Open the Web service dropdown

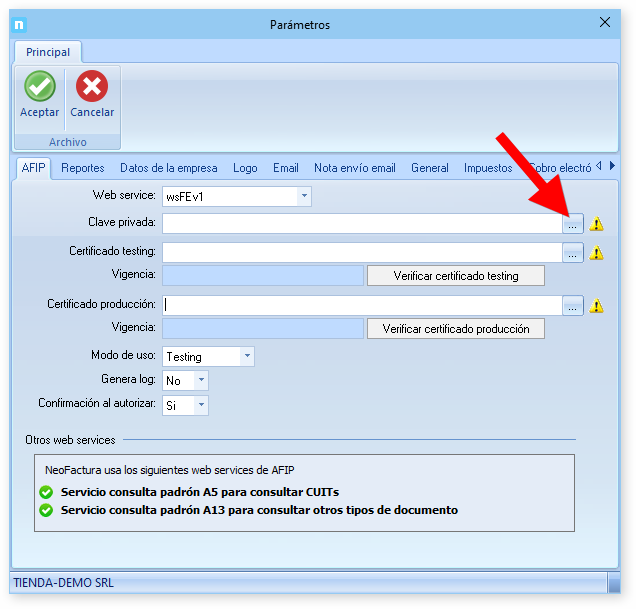pyautogui.click(x=304, y=197)
